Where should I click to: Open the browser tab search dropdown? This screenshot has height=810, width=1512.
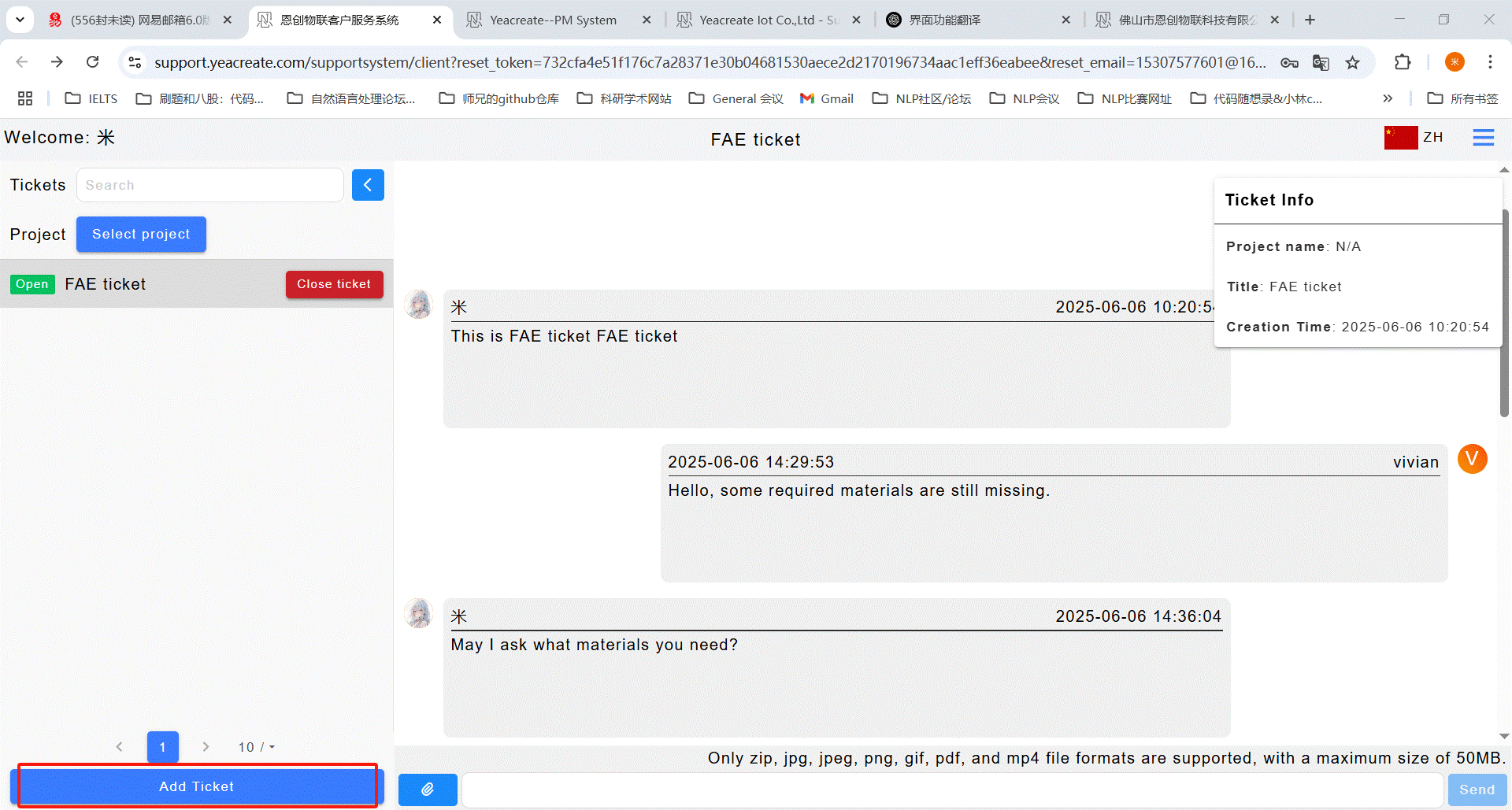pos(20,20)
